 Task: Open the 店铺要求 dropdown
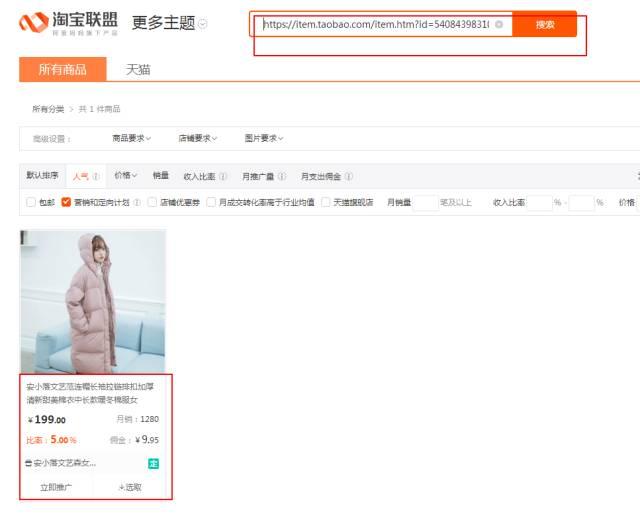click(198, 138)
